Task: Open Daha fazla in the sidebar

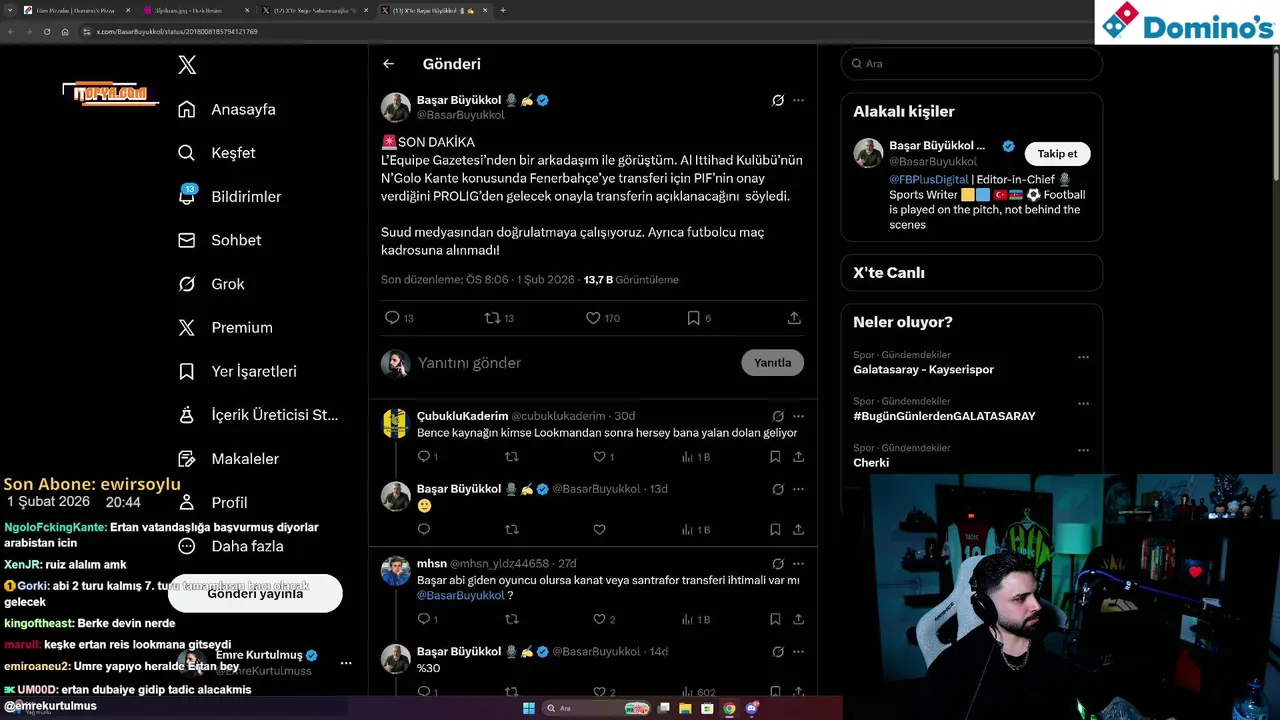Action: [x=231, y=546]
